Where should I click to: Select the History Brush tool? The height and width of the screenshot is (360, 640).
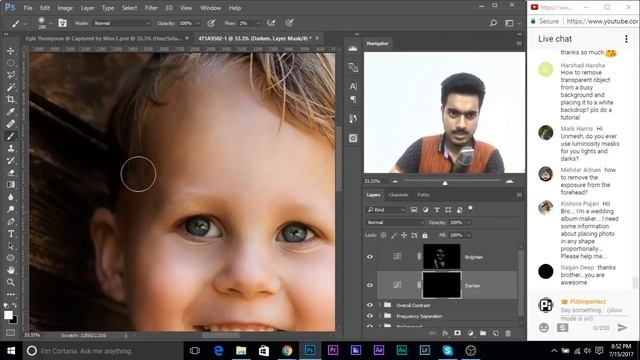tap(11, 160)
